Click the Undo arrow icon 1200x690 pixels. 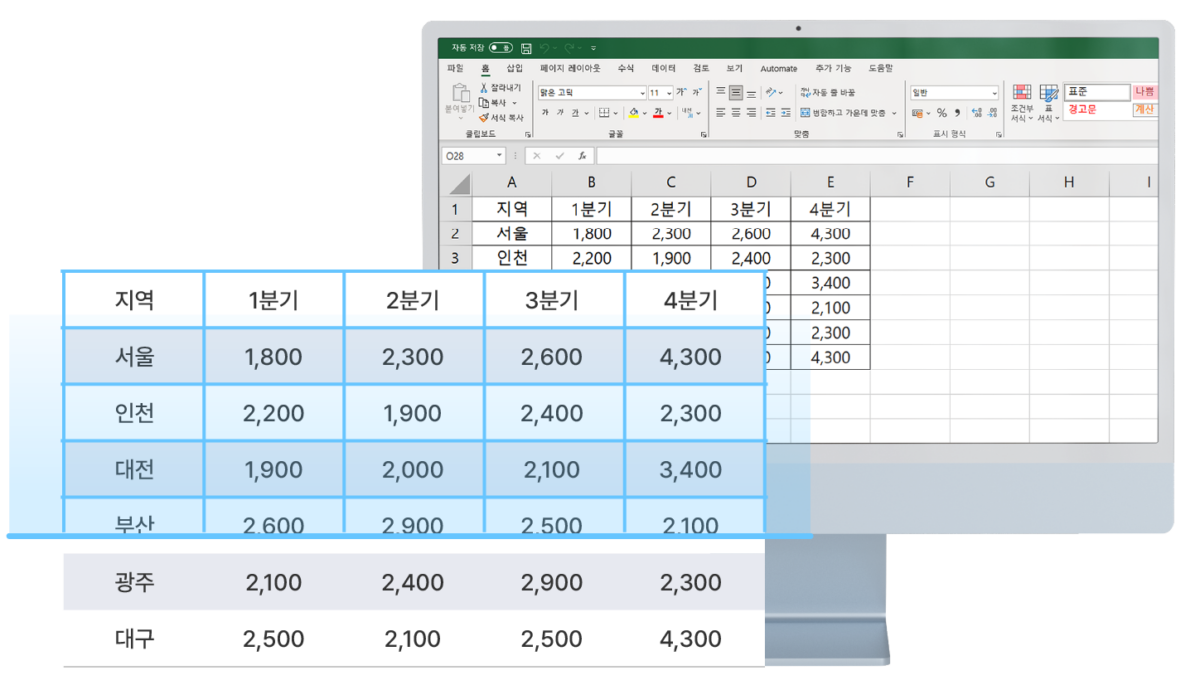pos(544,48)
